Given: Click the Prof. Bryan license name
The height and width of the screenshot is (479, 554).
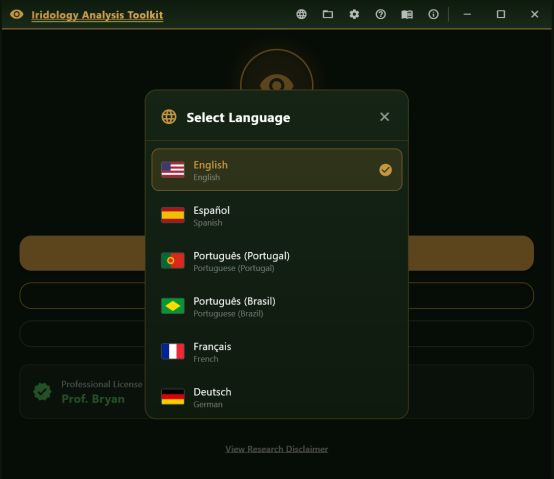Looking at the screenshot, I should [x=93, y=399].
